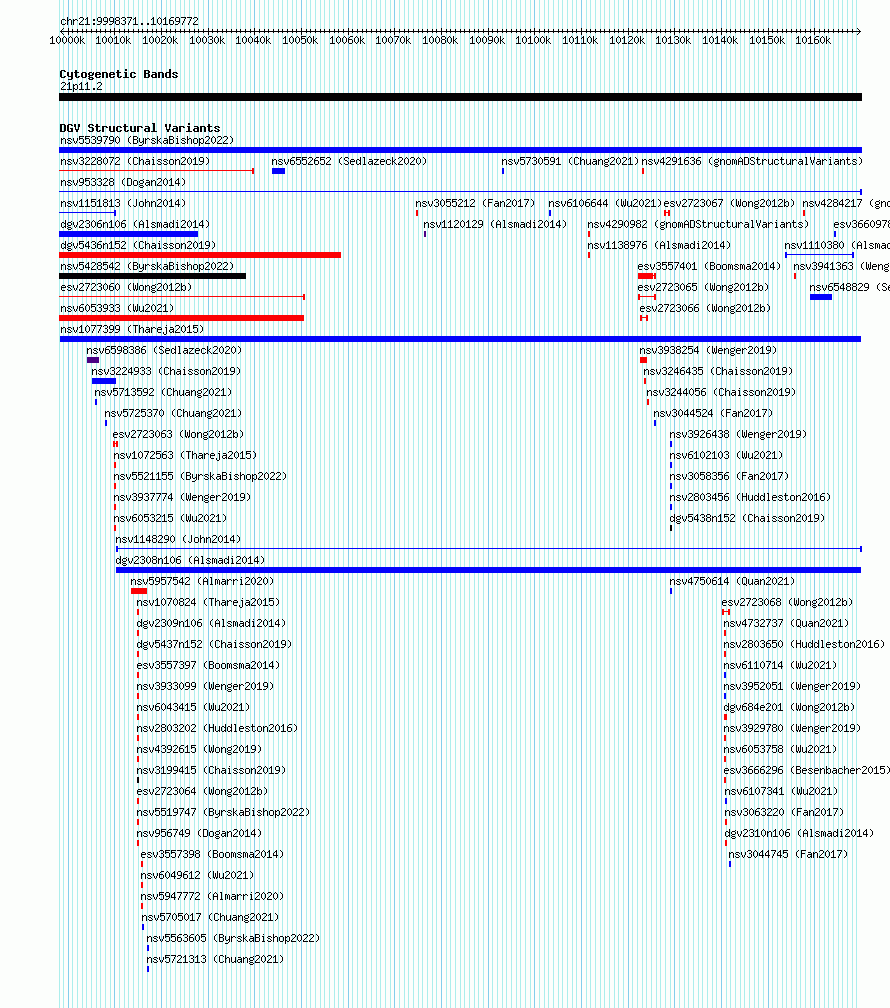Open nsv6107341 (Wu2021) variant

click(781, 791)
